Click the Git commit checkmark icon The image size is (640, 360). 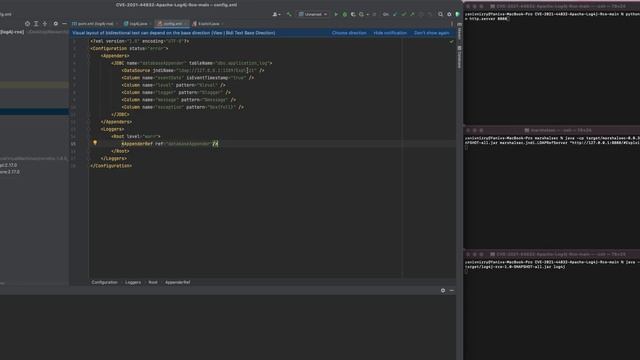coord(404,14)
